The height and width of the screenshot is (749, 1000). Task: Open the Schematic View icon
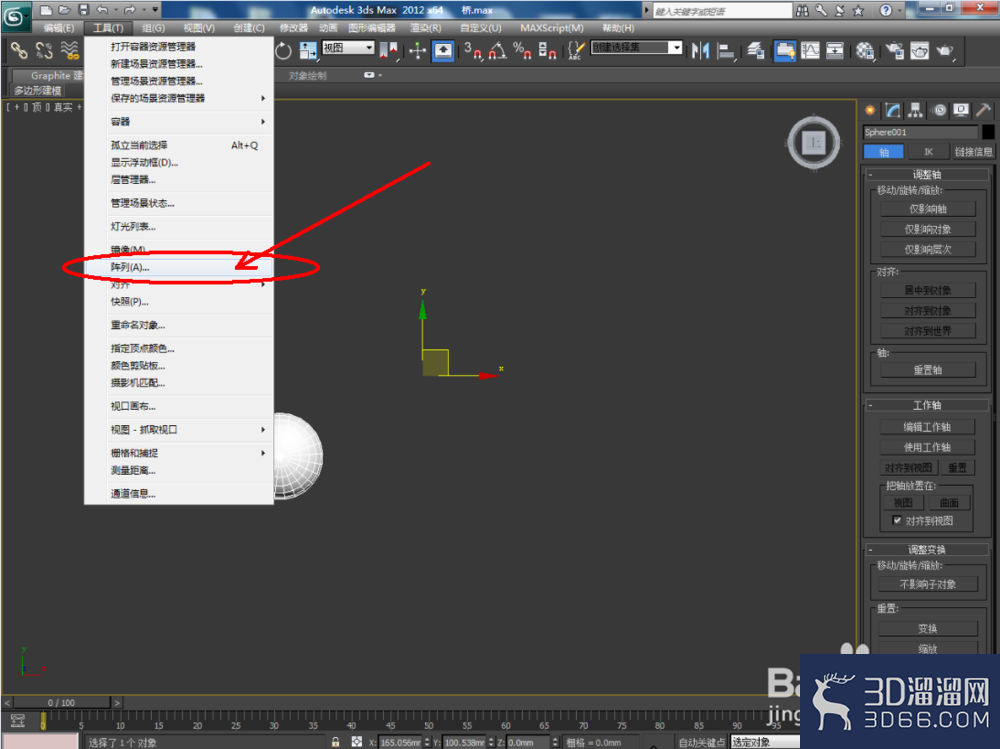tap(835, 50)
